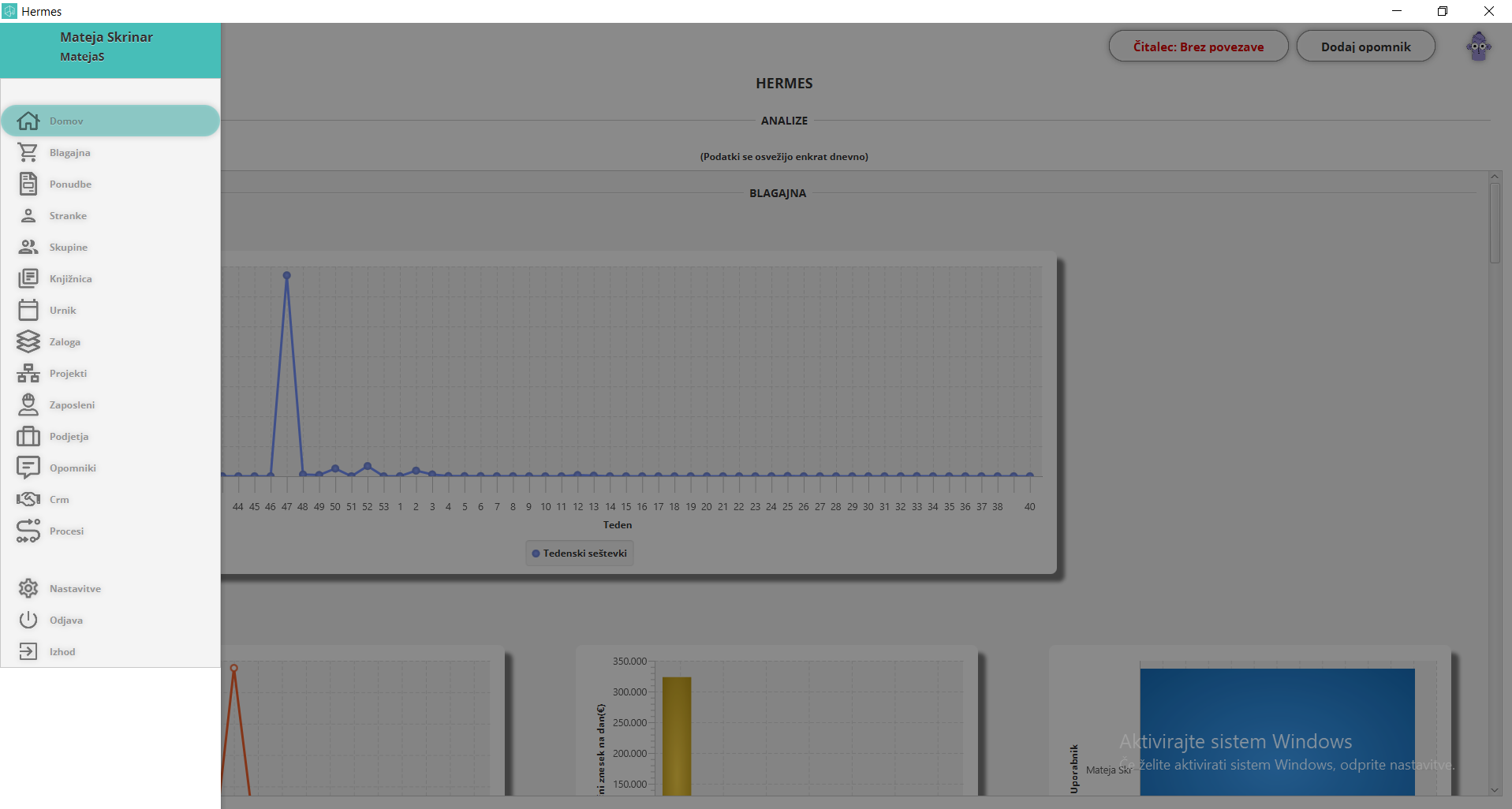This screenshot has height=809, width=1512.
Task: Click the Izhod exit icon
Action: point(28,651)
